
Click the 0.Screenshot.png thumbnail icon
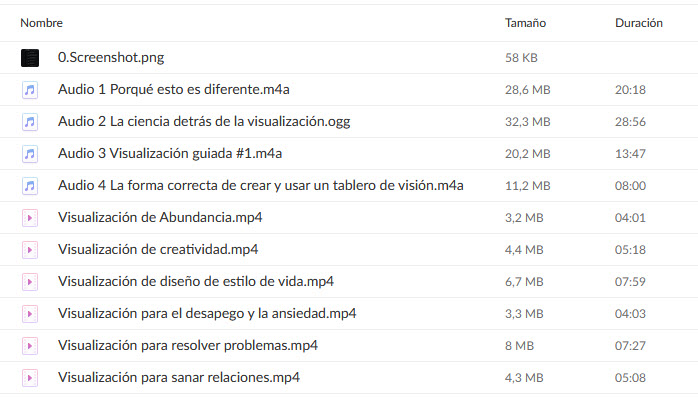pyautogui.click(x=30, y=58)
